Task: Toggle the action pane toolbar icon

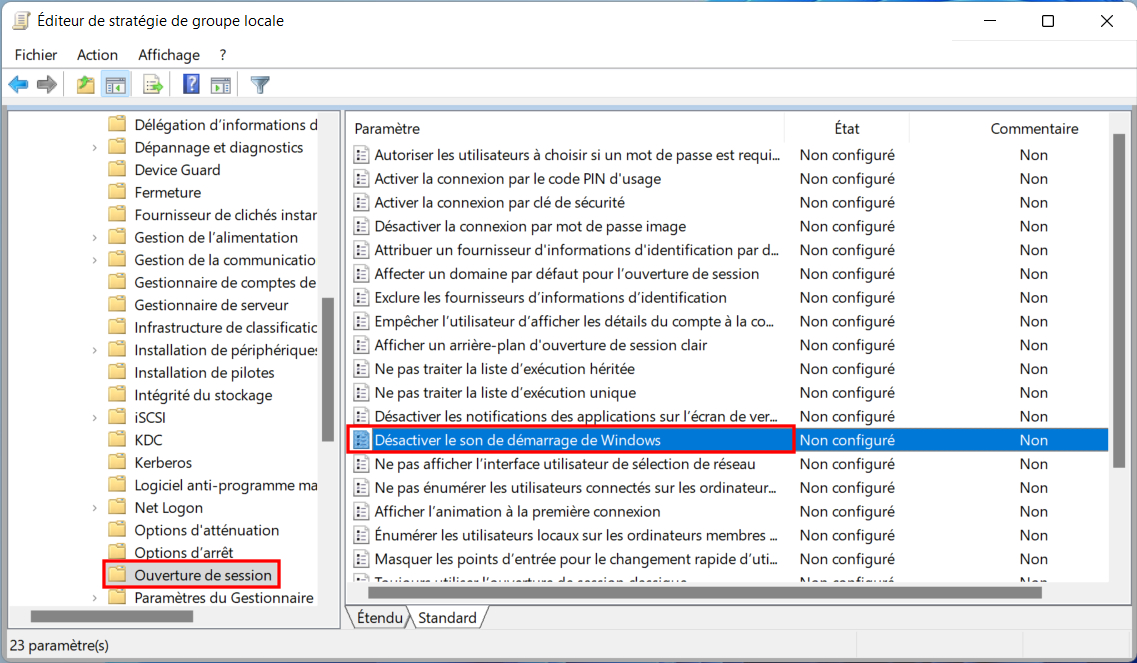Action: click(x=221, y=85)
